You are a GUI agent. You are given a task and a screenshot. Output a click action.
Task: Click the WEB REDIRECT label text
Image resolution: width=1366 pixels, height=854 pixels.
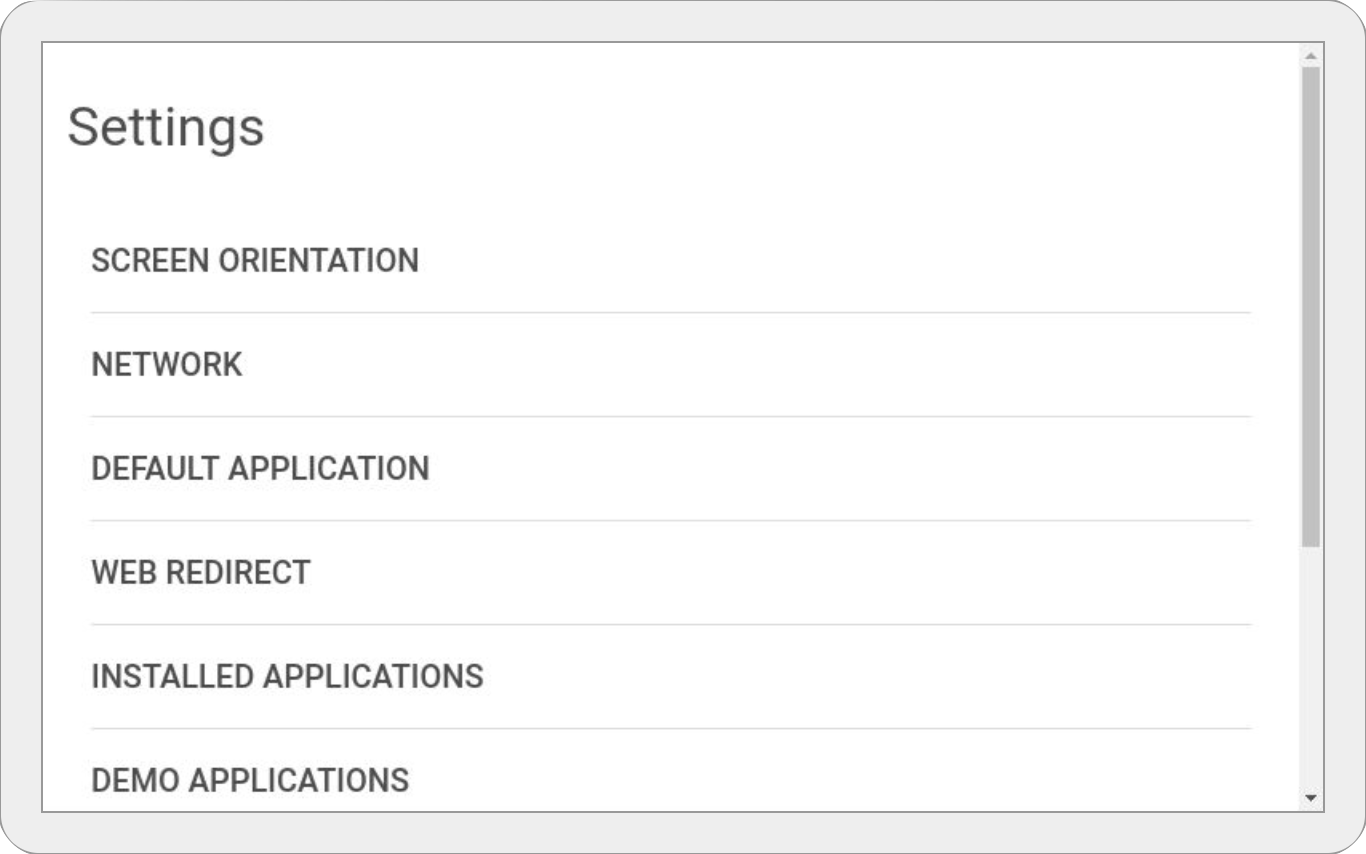(201, 573)
